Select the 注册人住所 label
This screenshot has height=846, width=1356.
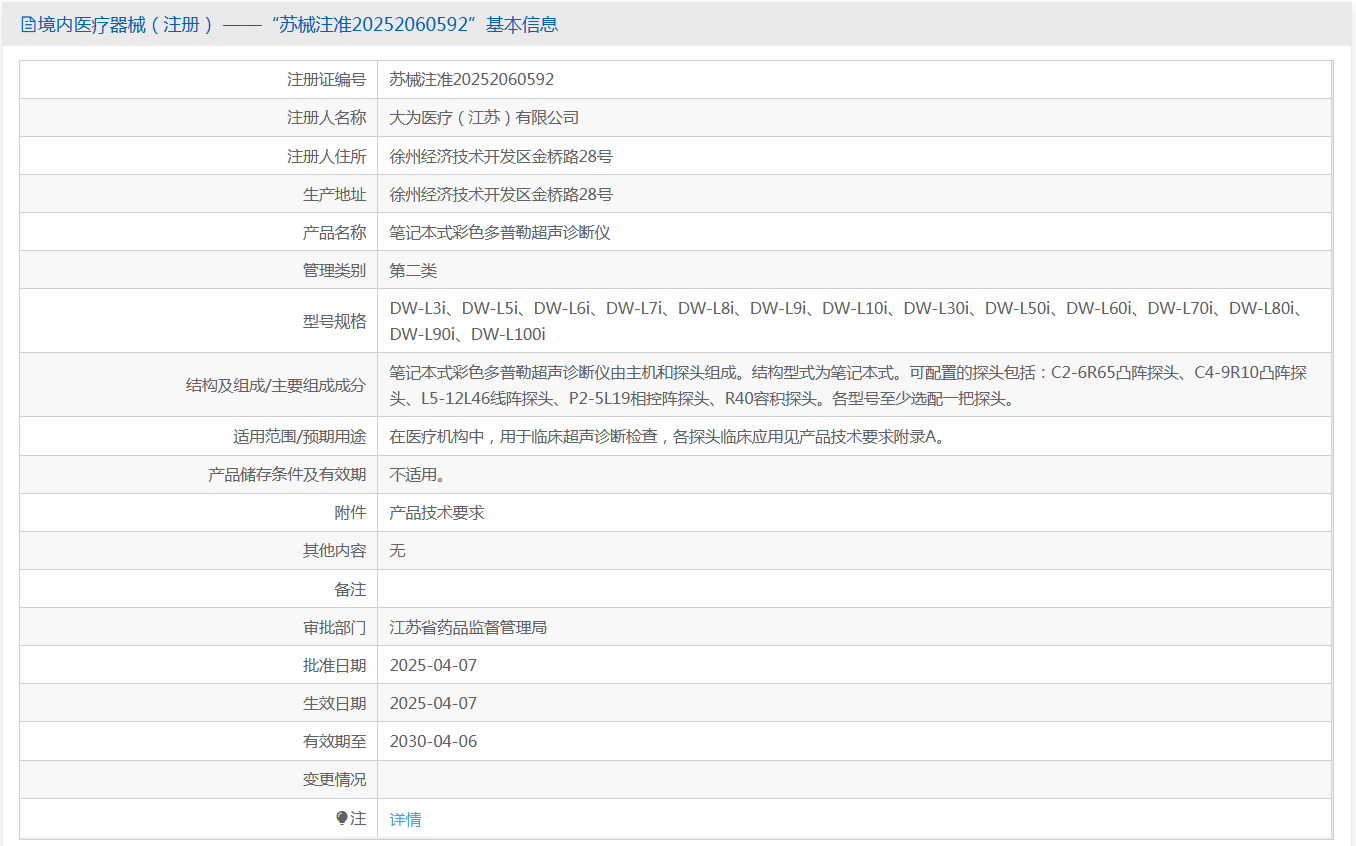[326, 156]
